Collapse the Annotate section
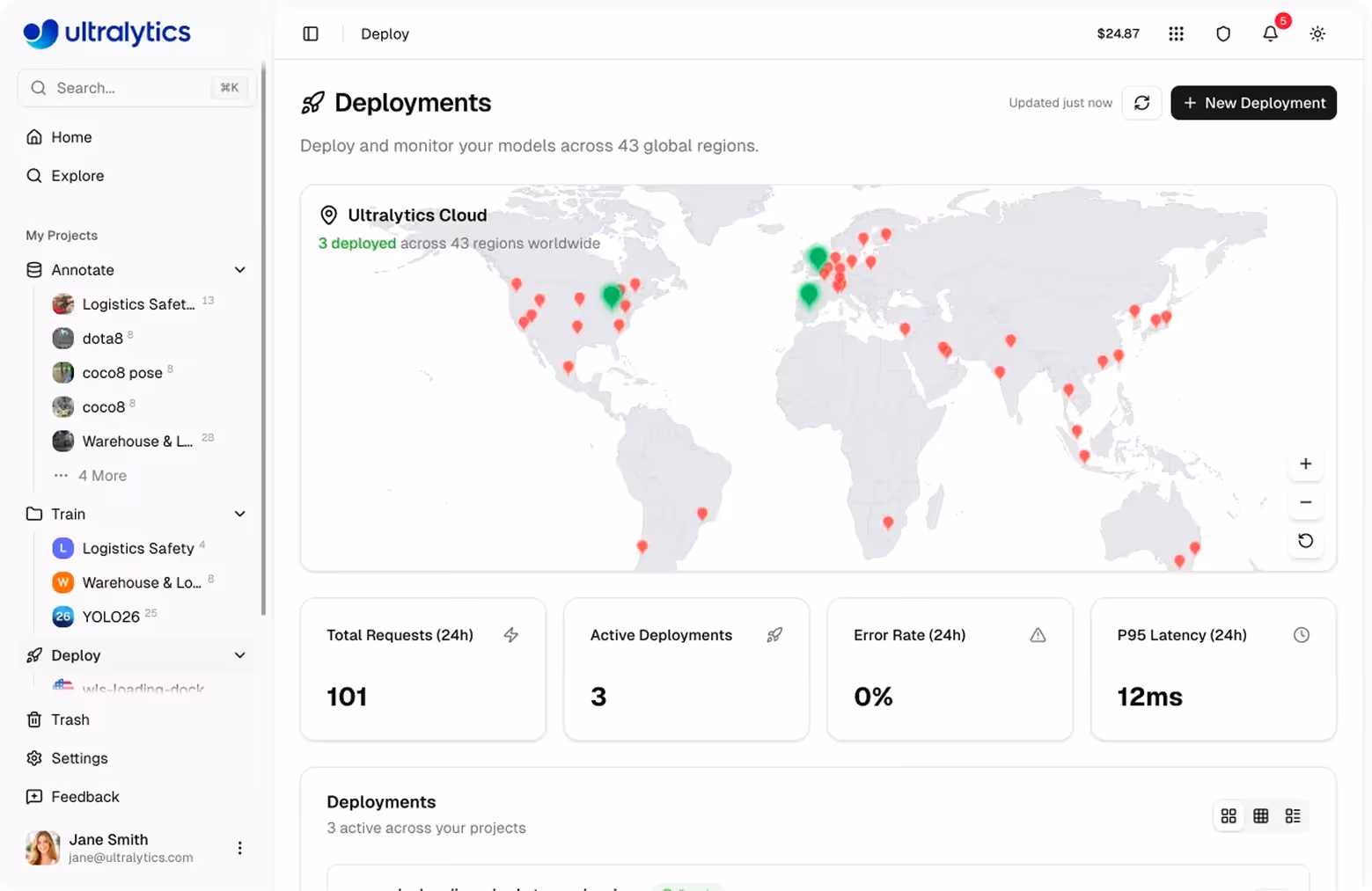 point(239,270)
